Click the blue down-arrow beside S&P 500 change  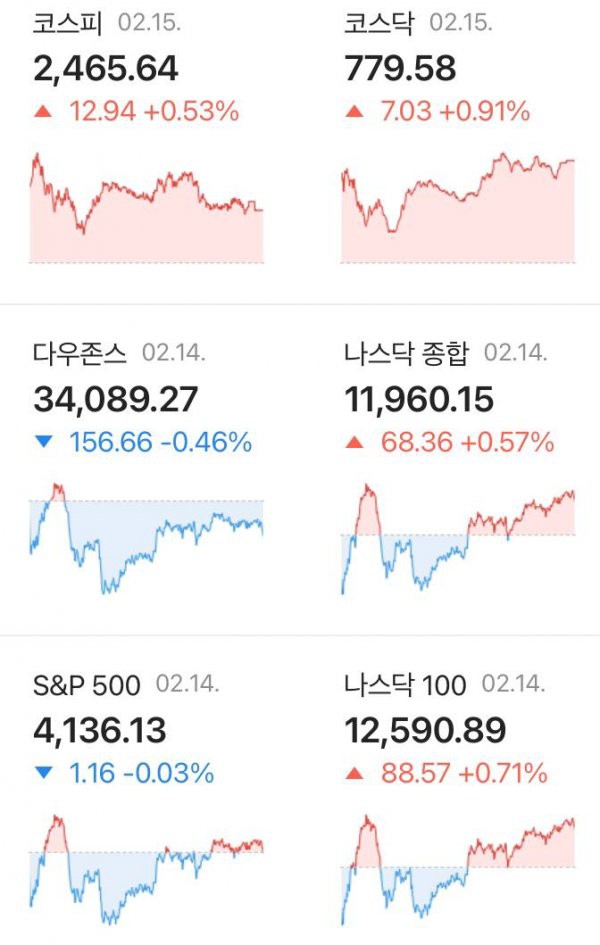coord(43,773)
